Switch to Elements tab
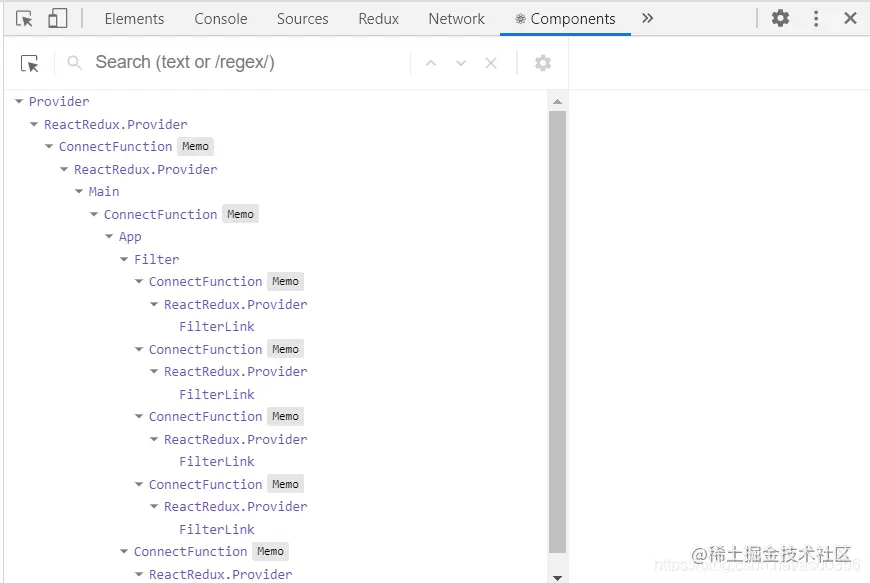The height and width of the screenshot is (583, 870). [134, 19]
